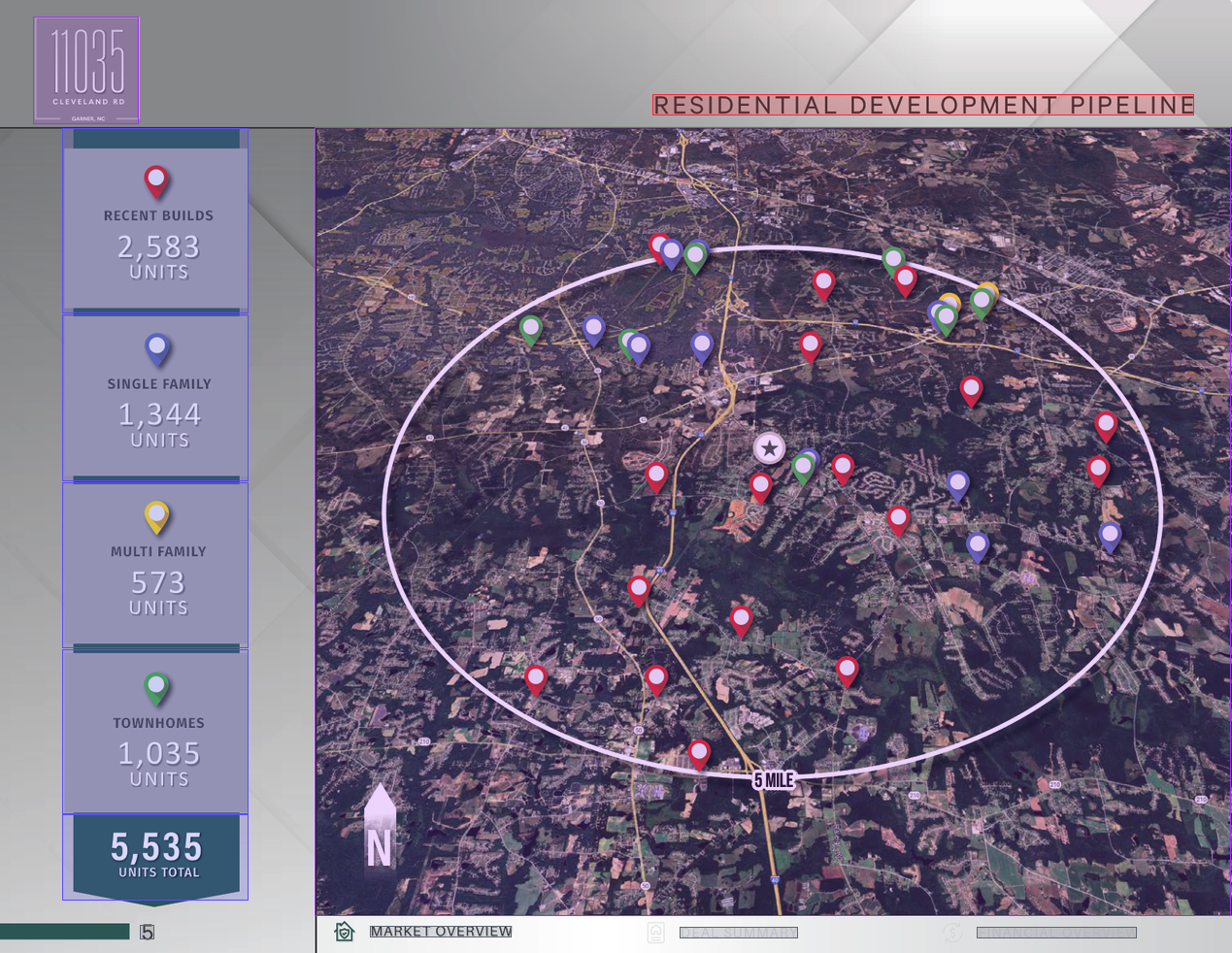Click the north arrow compass icon

pyautogui.click(x=380, y=827)
